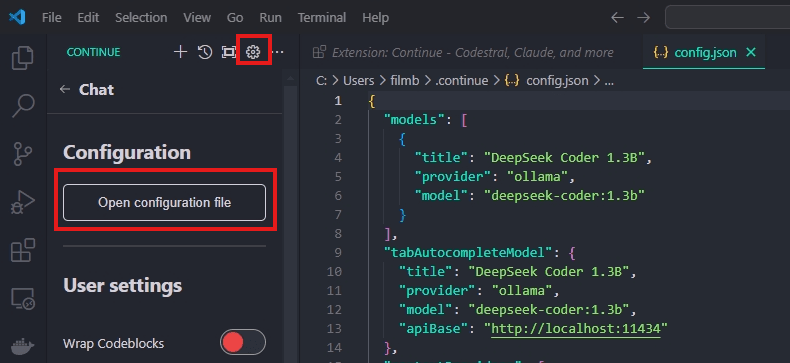Open Run and Debug view

[x=23, y=203]
